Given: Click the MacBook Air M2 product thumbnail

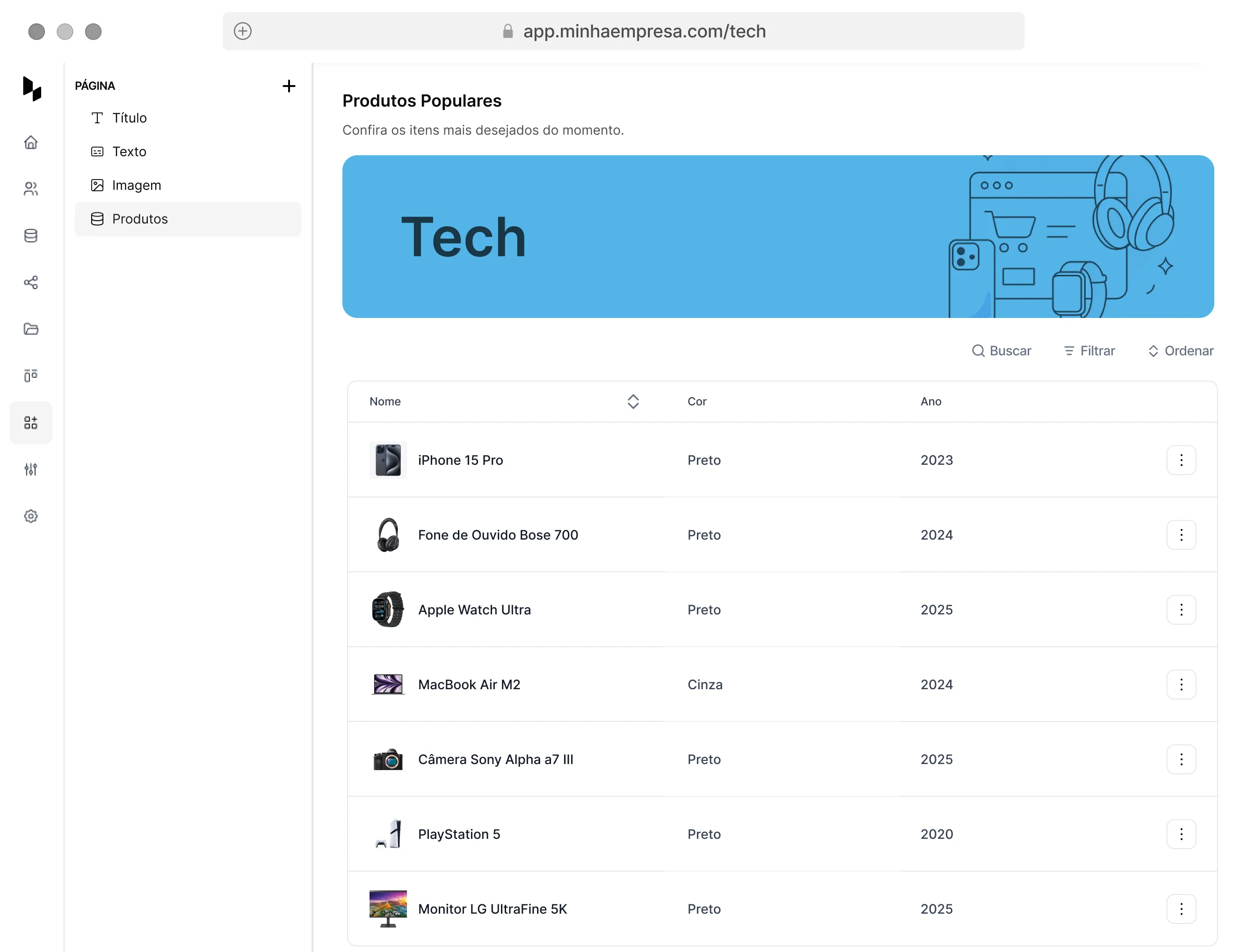Looking at the screenshot, I should pyautogui.click(x=388, y=684).
